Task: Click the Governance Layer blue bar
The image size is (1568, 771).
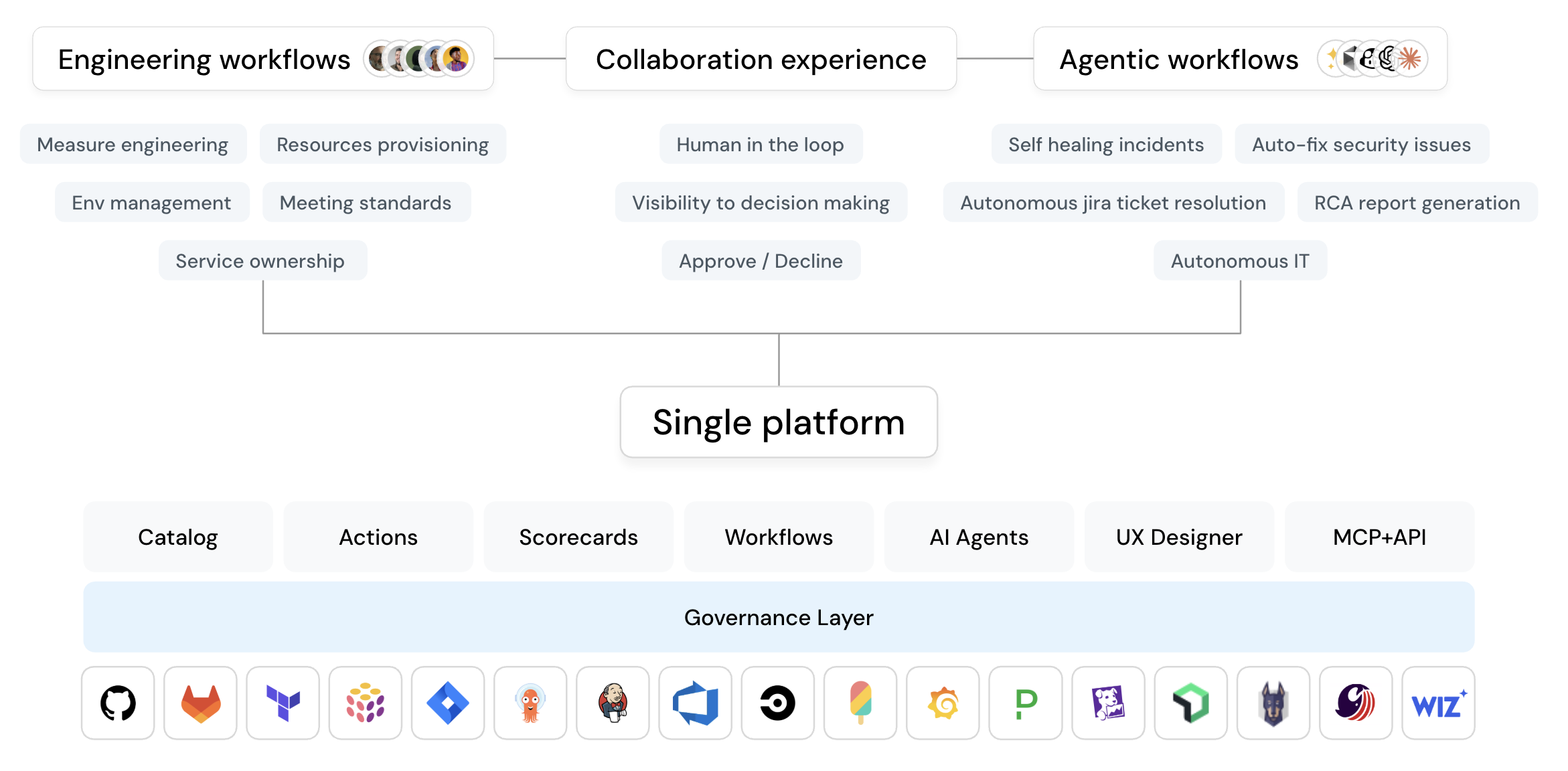Action: click(779, 617)
